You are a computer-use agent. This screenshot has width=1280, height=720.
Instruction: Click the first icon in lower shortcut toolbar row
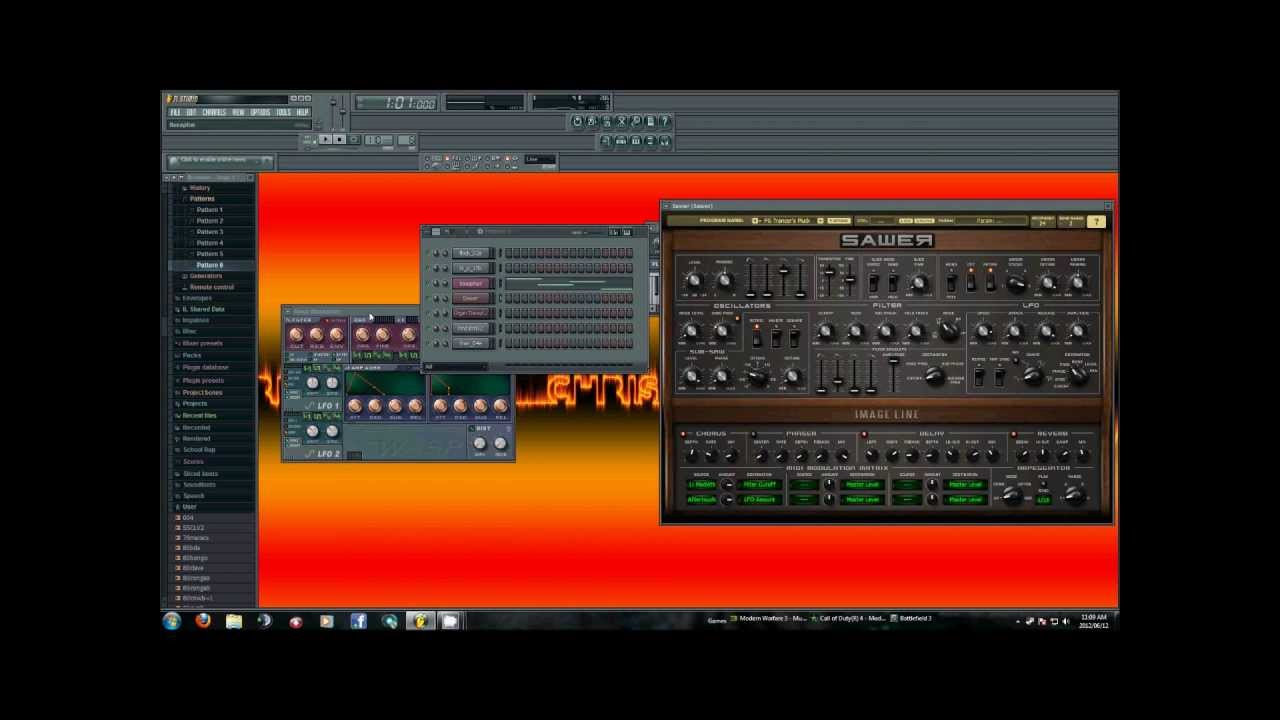point(606,141)
